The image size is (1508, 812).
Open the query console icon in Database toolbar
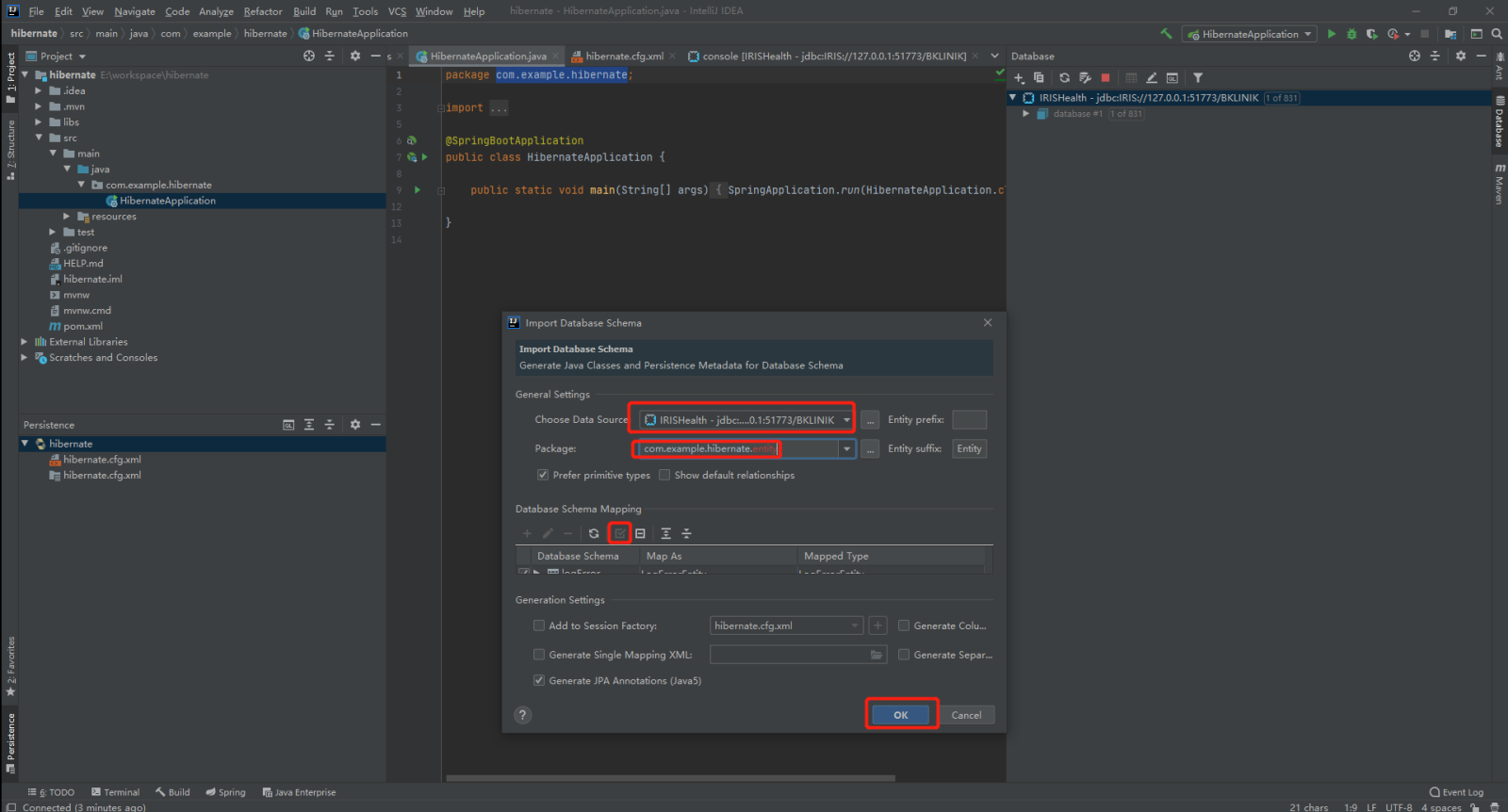click(1172, 78)
